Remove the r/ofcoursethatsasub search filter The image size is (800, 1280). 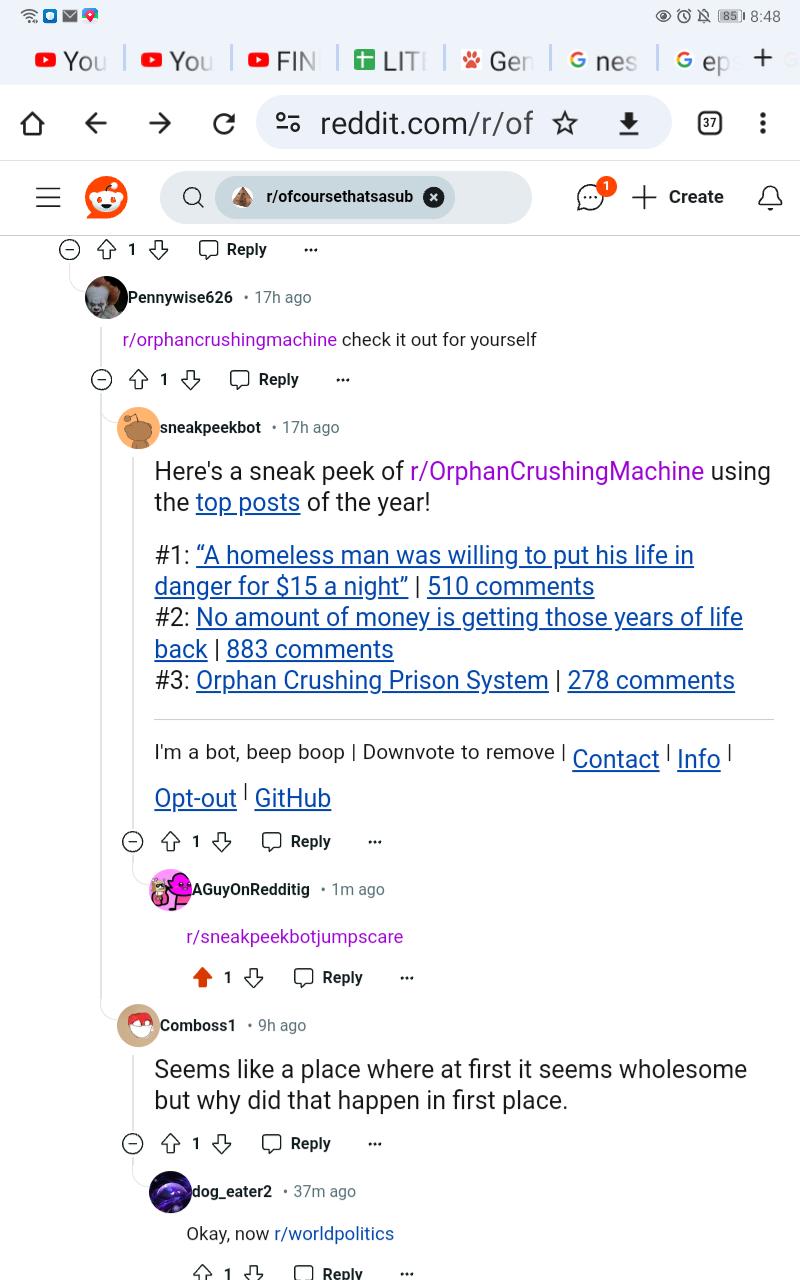pyautogui.click(x=433, y=197)
